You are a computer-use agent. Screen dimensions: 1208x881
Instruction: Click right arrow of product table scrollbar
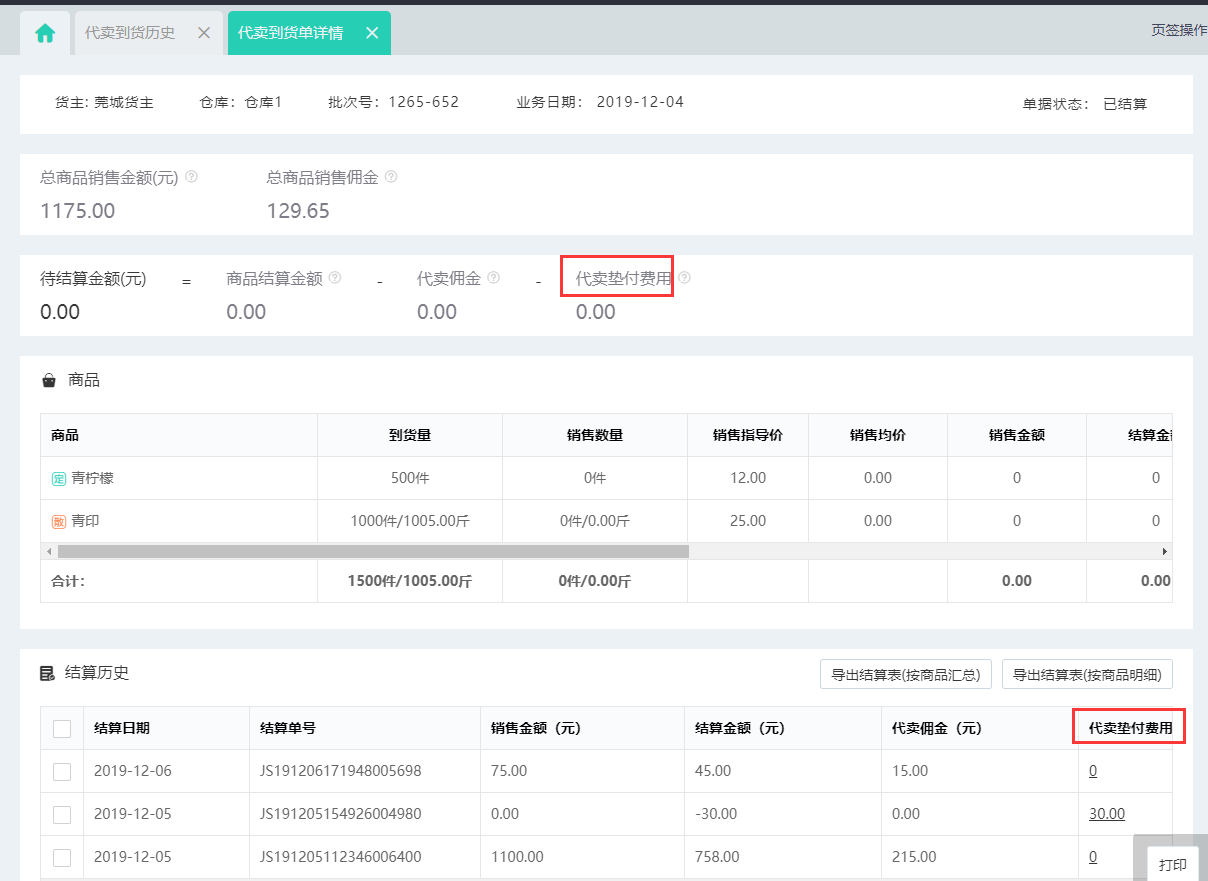pos(1164,551)
